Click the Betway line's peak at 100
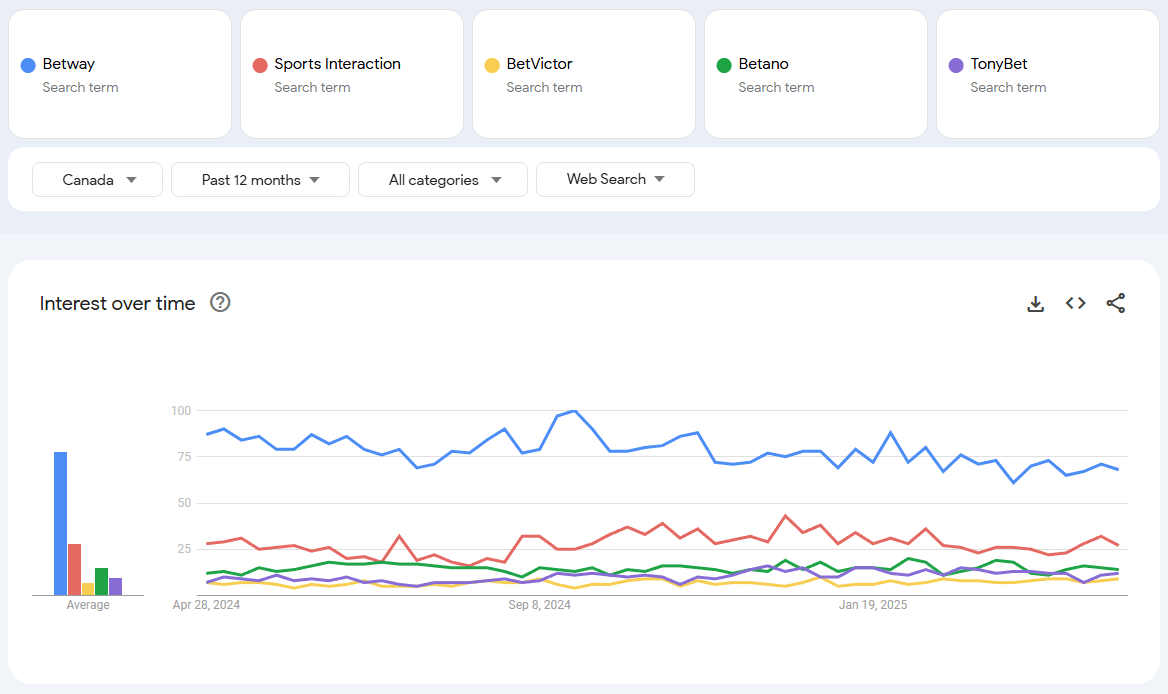This screenshot has width=1168, height=694. [574, 411]
